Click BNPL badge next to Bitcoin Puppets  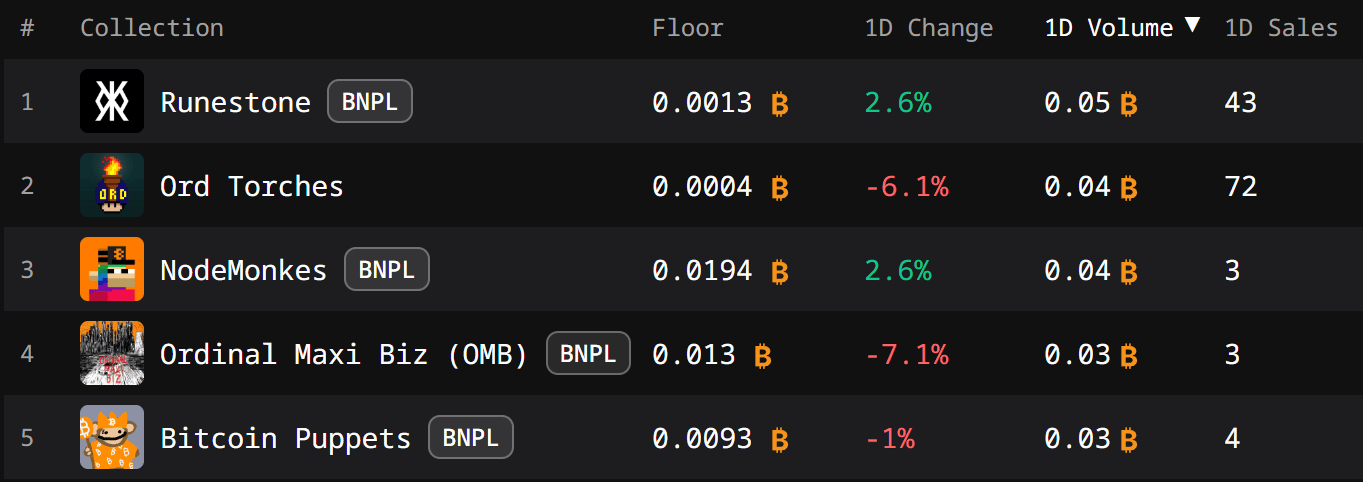click(471, 437)
